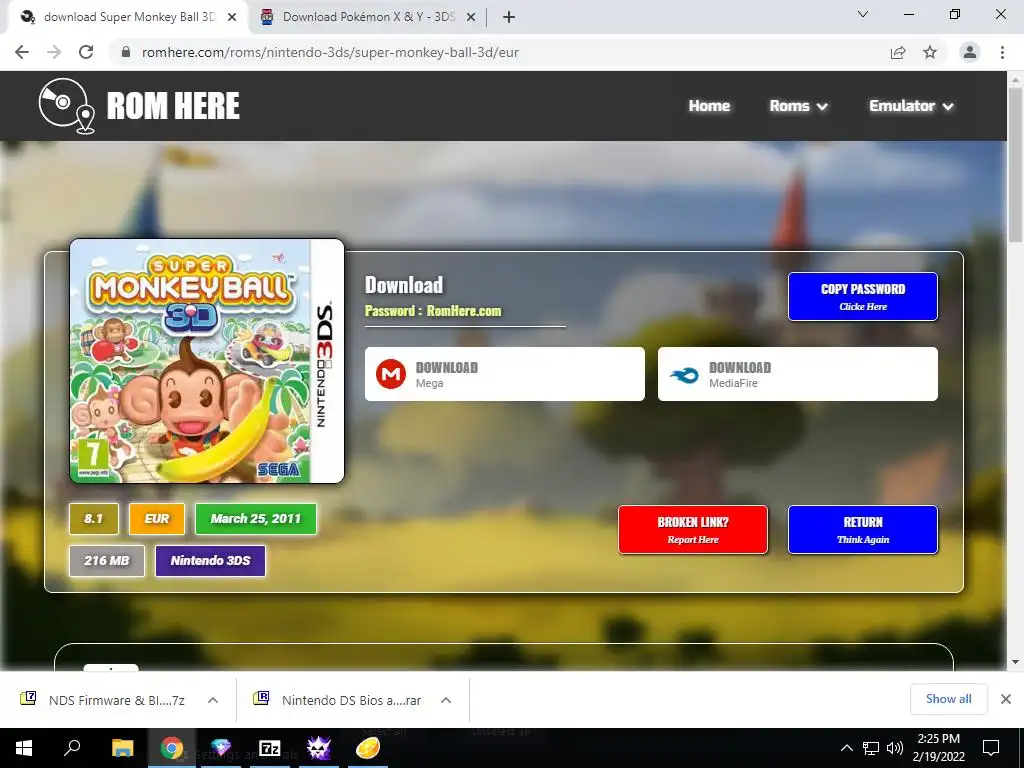This screenshot has width=1024, height=768.
Task: Open the orange citrus taskbar icon
Action: [368, 748]
